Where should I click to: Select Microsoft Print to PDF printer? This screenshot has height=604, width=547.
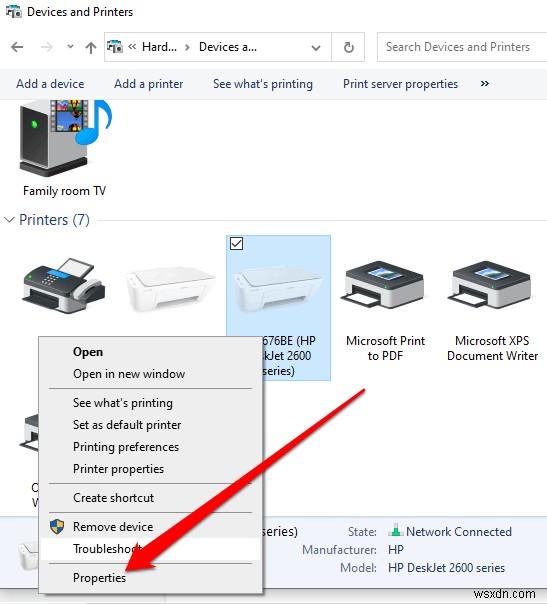click(x=385, y=311)
